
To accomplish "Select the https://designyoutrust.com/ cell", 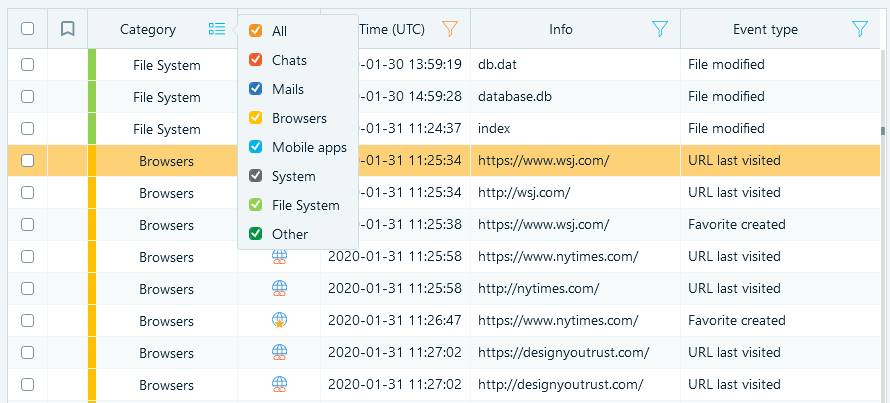I will (x=564, y=353).
